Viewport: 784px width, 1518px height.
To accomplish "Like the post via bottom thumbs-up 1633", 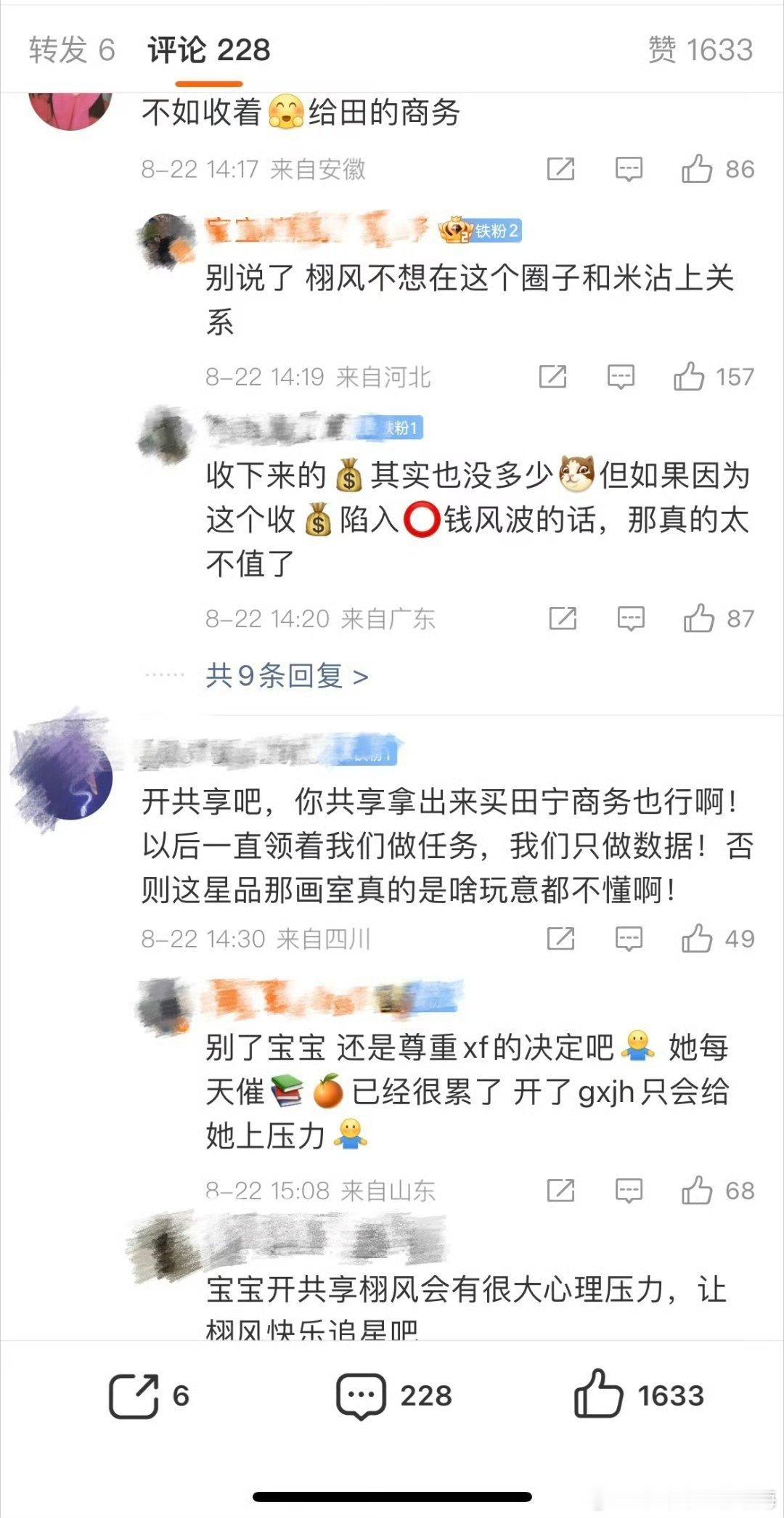I will pyautogui.click(x=639, y=1395).
